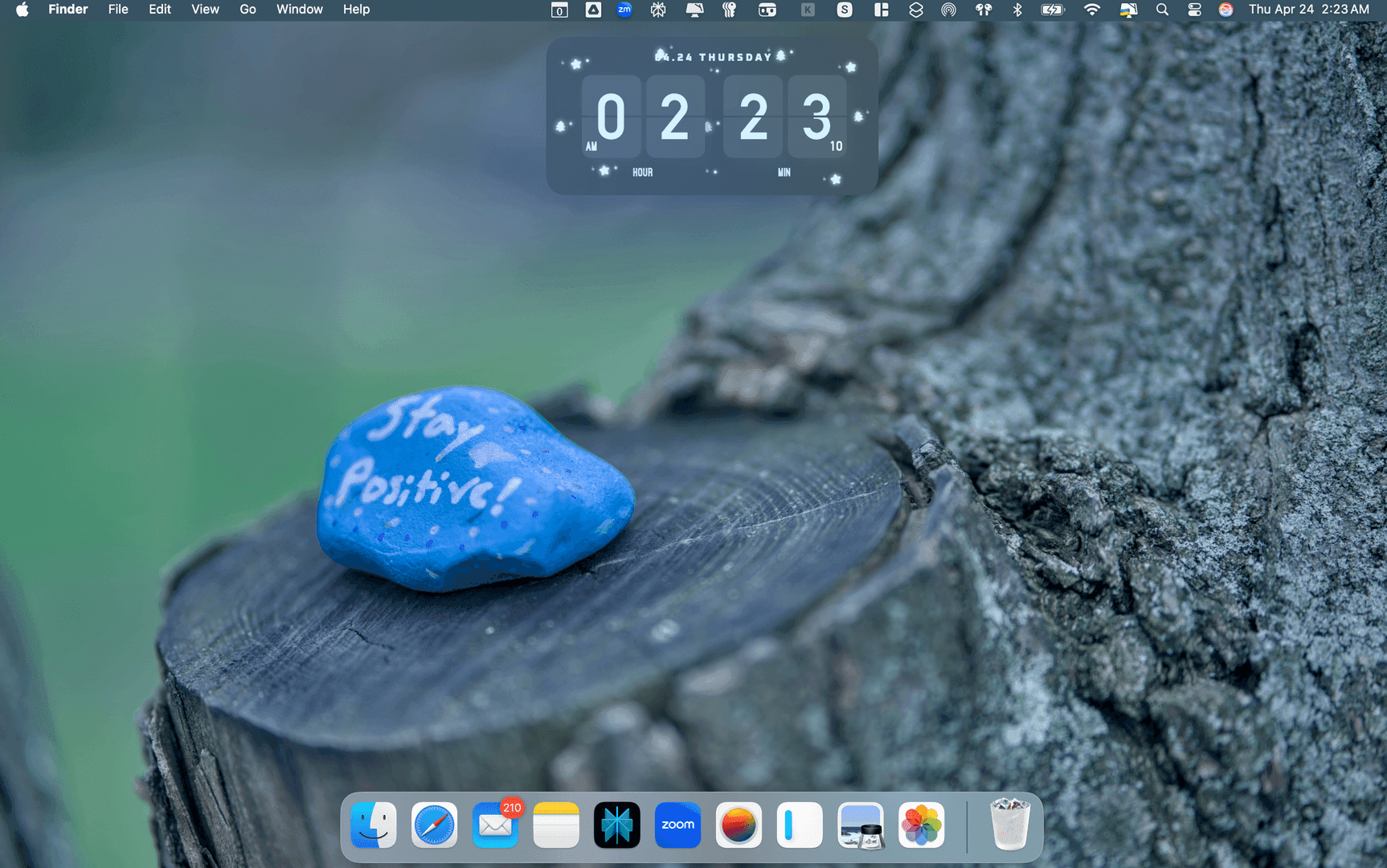Open AirDrop concentric circles menu bar icon
1387x868 pixels.
(949, 10)
